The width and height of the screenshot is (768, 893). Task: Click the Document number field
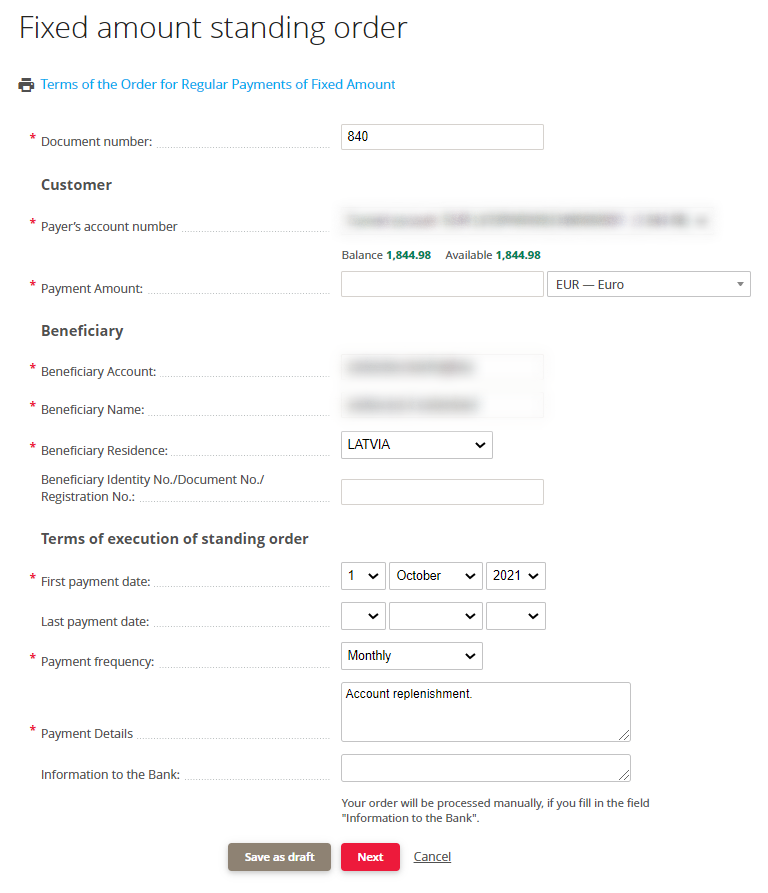tap(442, 137)
